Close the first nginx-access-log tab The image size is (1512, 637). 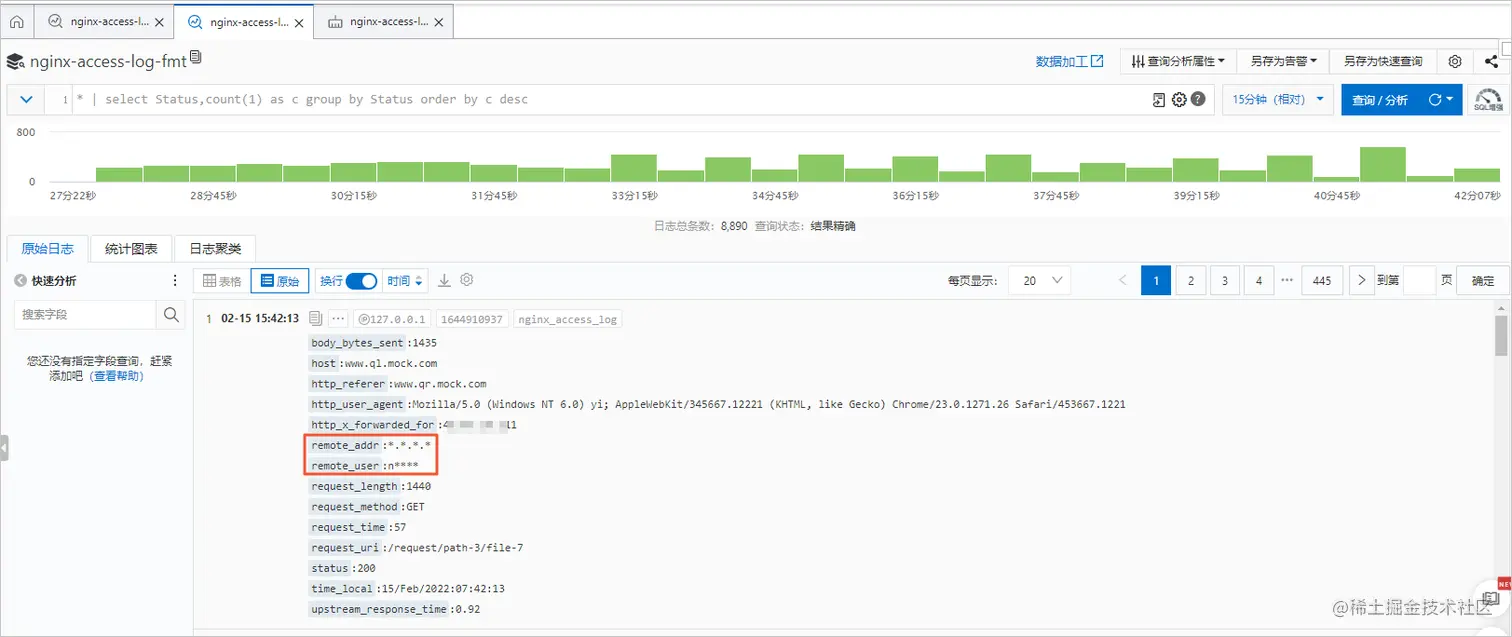pos(159,21)
